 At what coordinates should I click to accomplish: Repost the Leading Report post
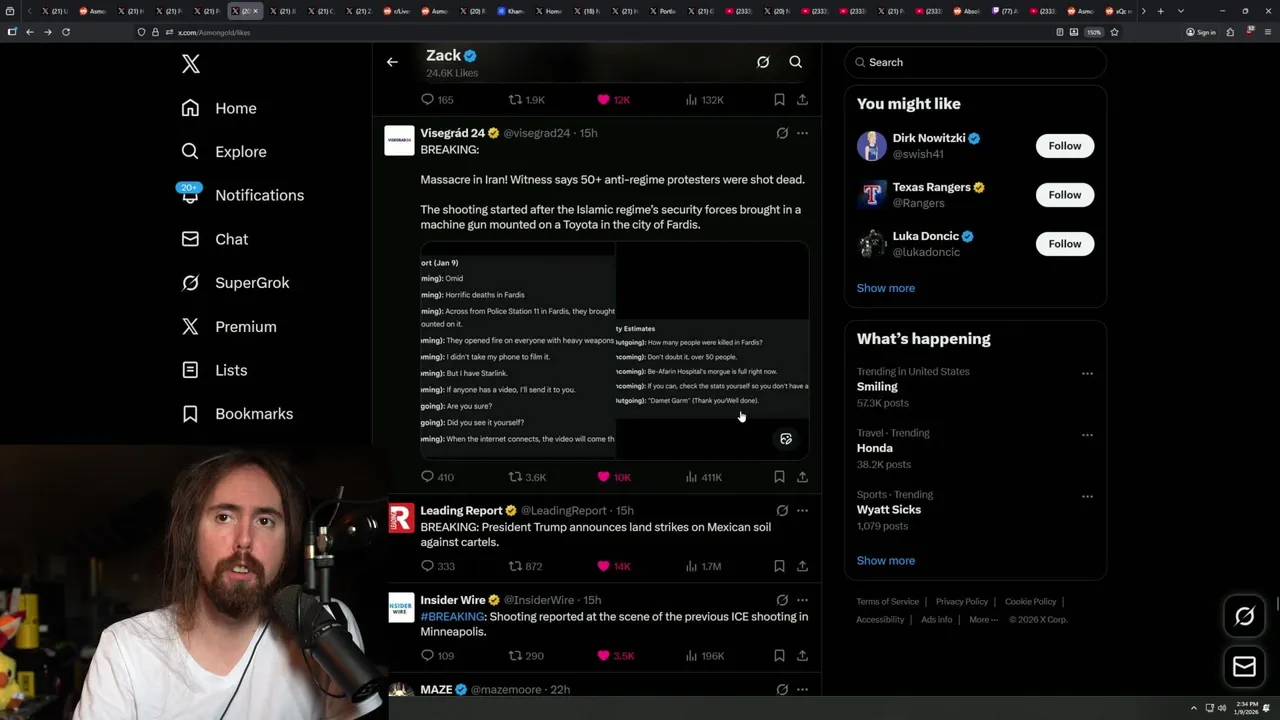[526, 566]
